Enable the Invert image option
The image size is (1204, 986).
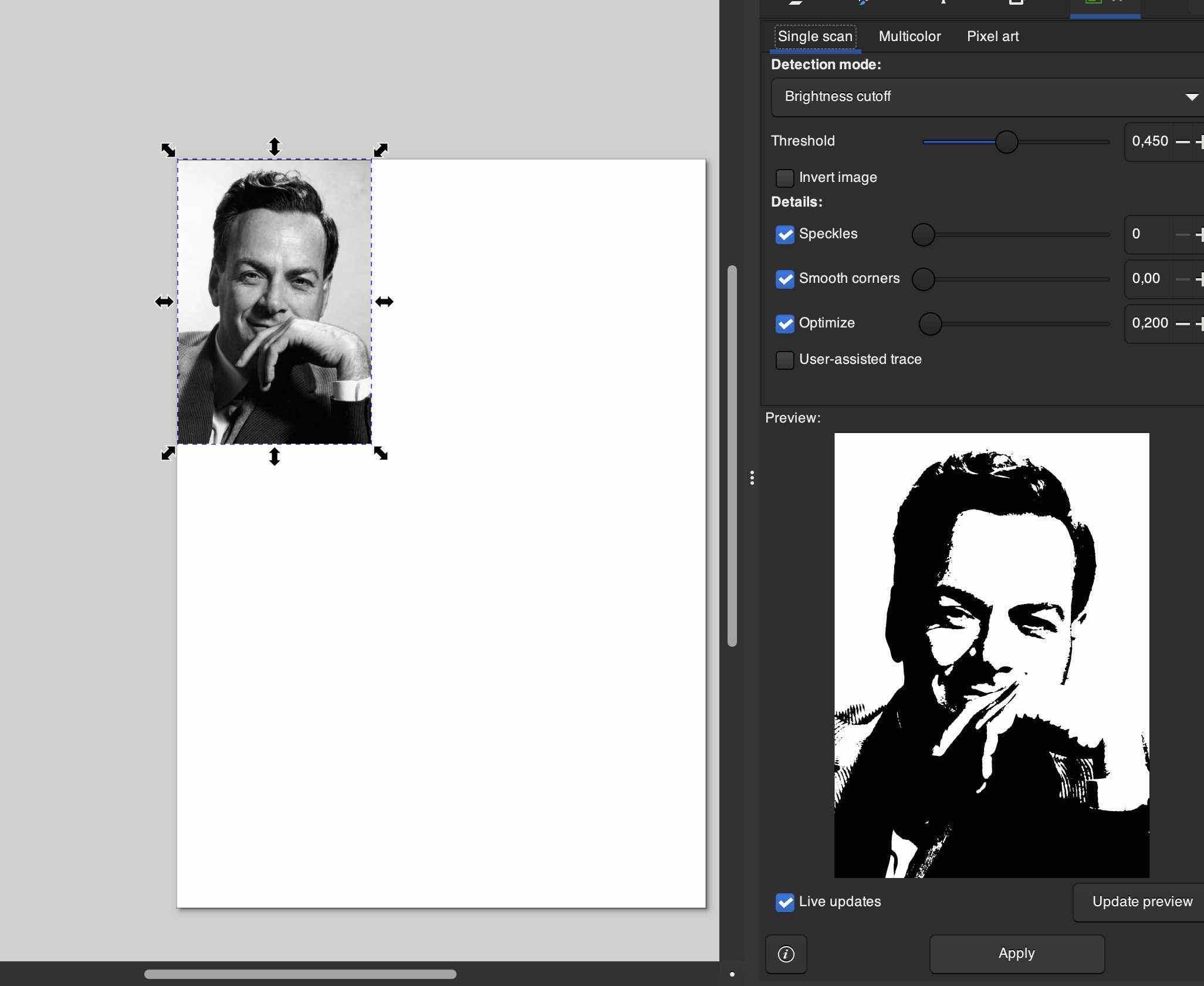pyautogui.click(x=784, y=177)
